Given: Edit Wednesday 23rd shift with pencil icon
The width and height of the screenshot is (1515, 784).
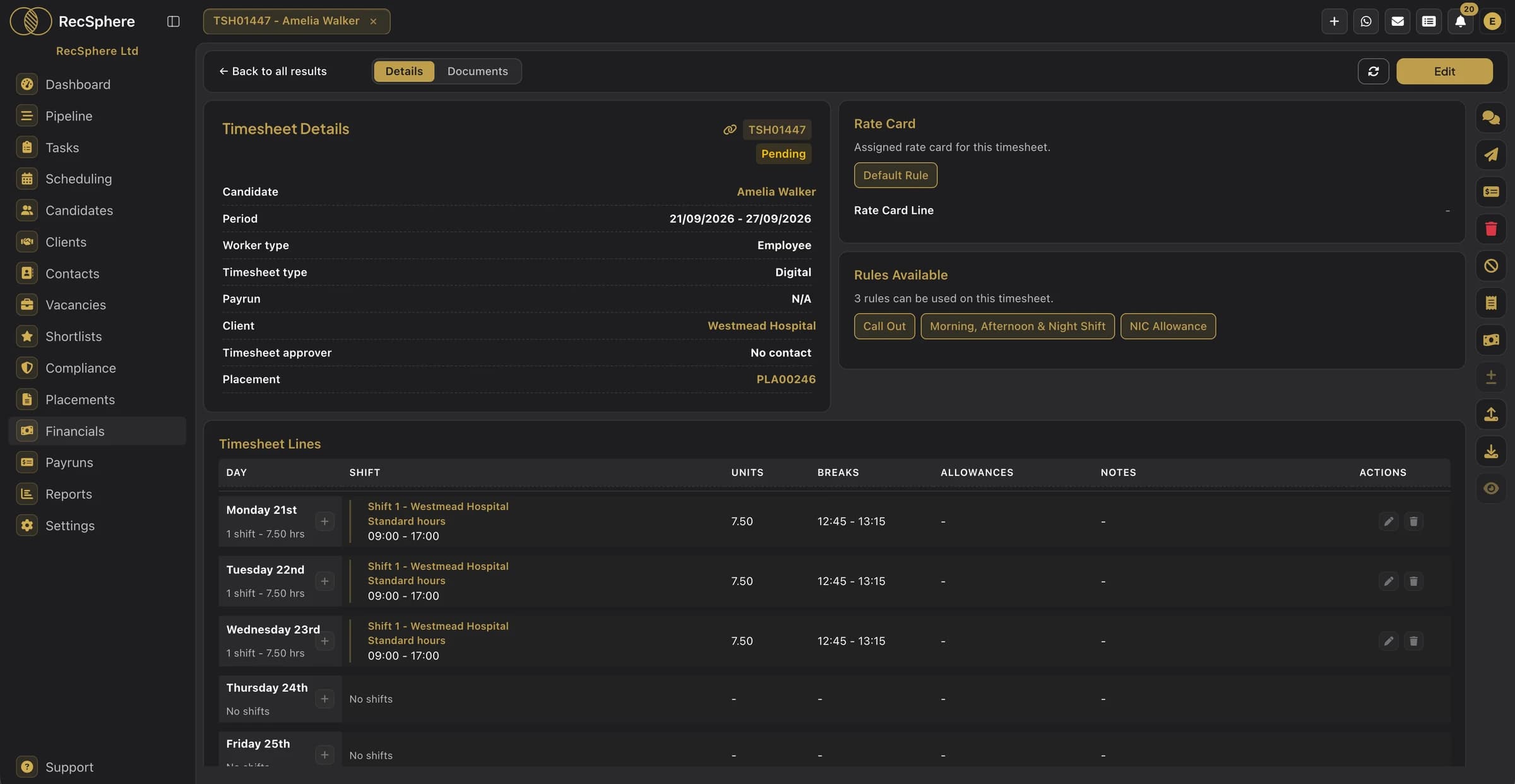Looking at the screenshot, I should pyautogui.click(x=1388, y=641).
